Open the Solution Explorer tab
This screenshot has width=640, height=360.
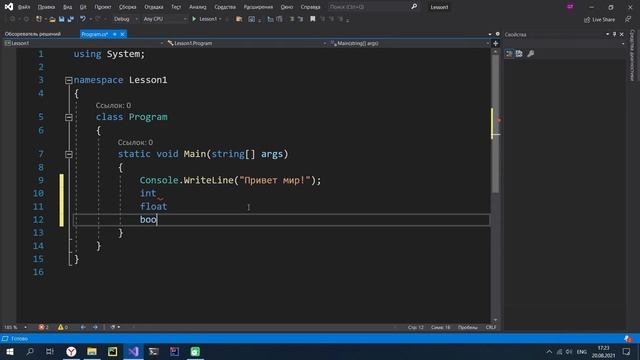[x=33, y=34]
